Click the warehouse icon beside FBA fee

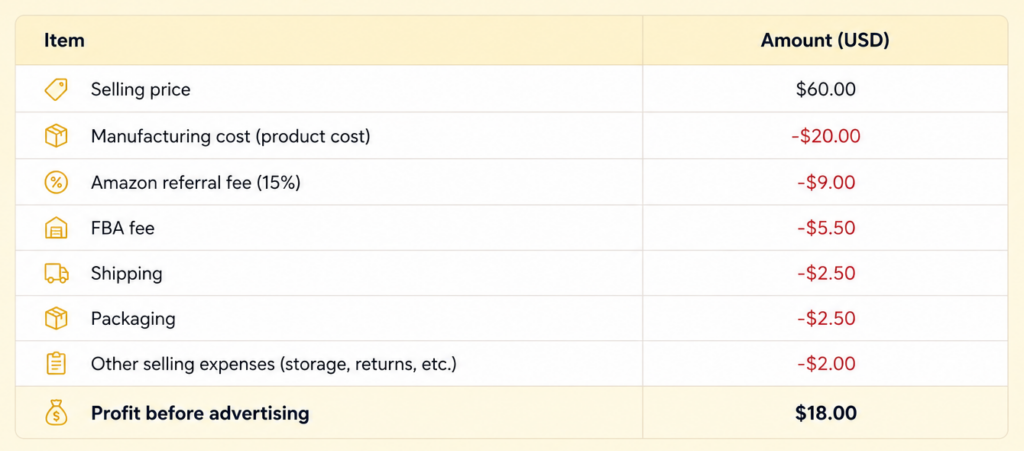(56, 228)
